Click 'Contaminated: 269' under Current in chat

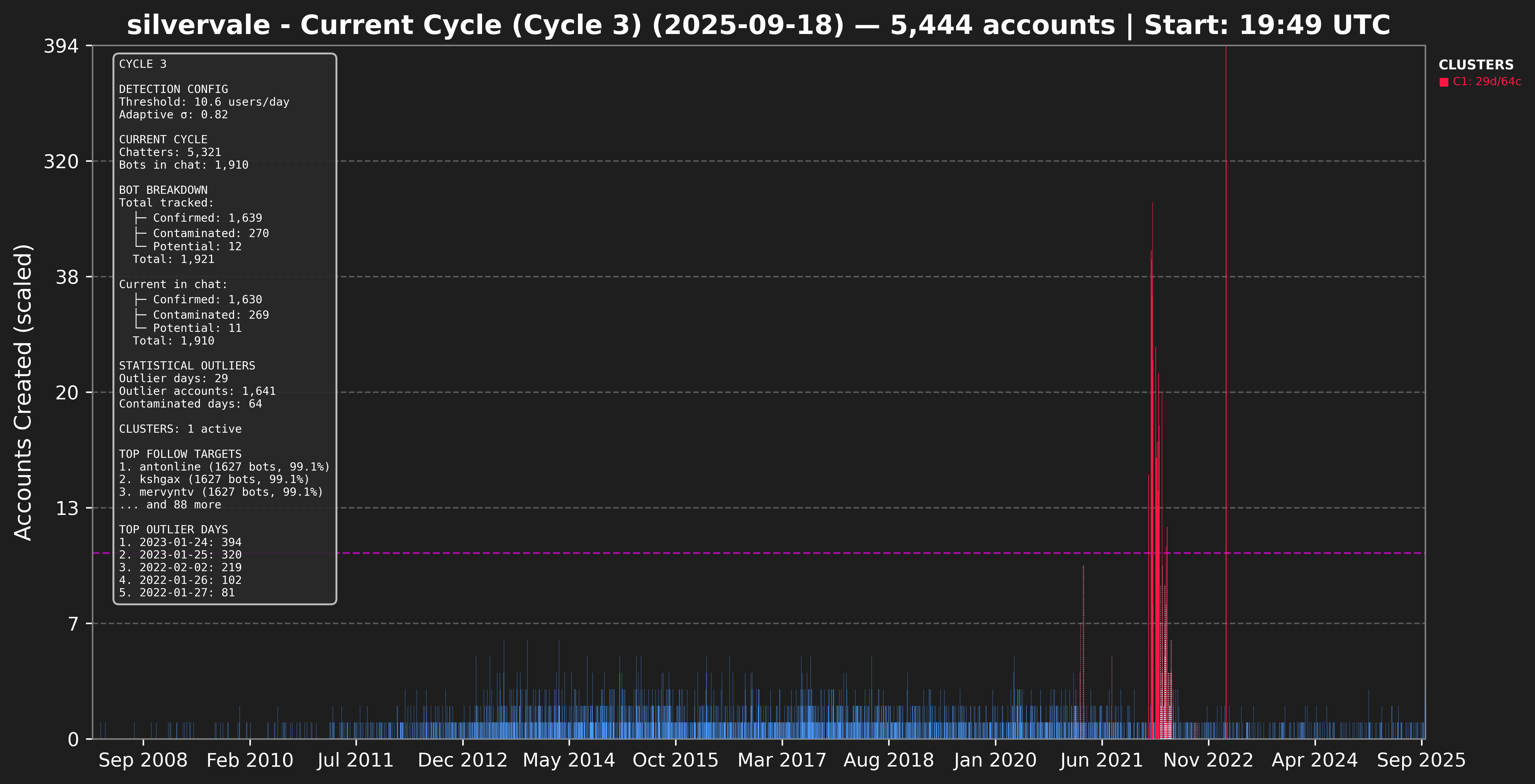211,315
